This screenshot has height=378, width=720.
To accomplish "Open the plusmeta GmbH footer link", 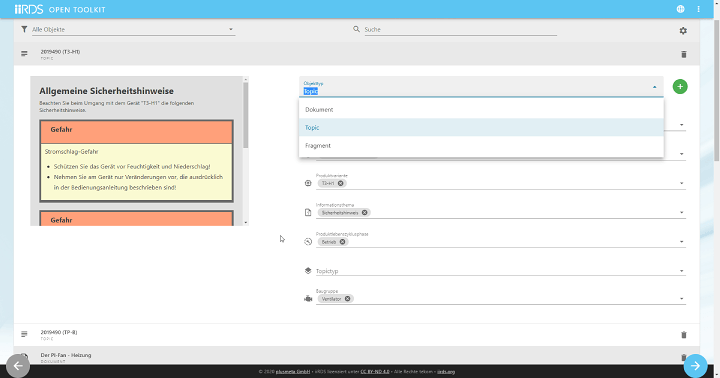I will [293, 372].
